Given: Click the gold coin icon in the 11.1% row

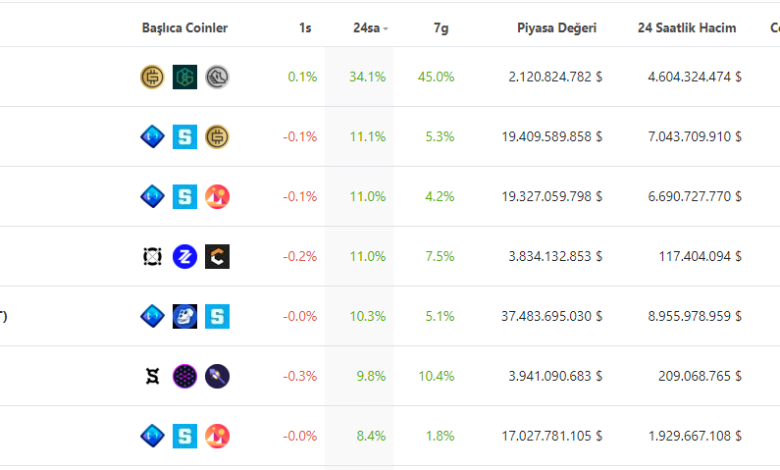Looking at the screenshot, I should pyautogui.click(x=217, y=137).
